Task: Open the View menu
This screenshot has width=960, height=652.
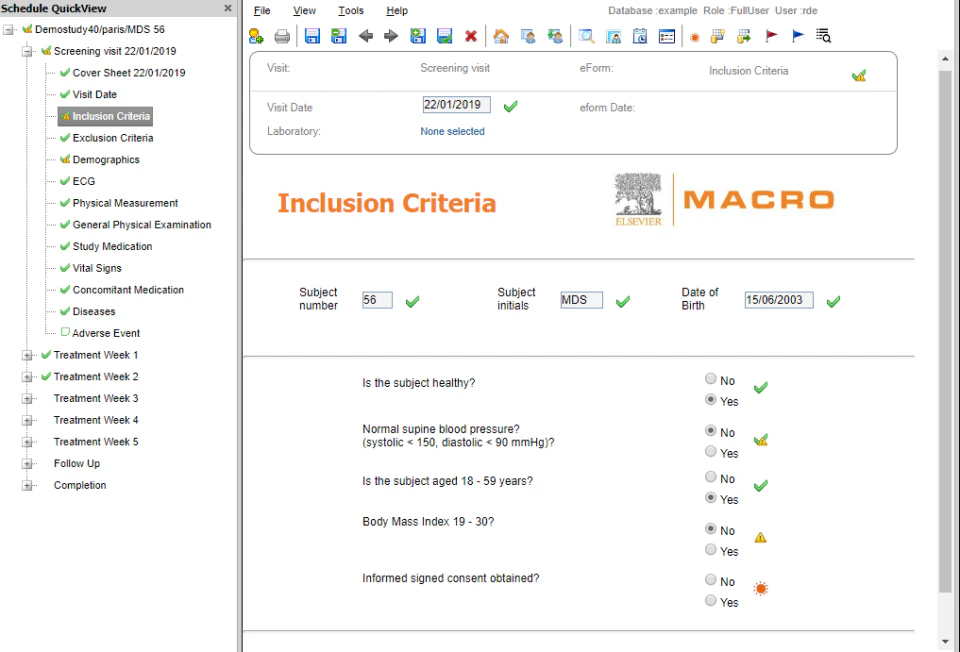Action: pos(304,10)
